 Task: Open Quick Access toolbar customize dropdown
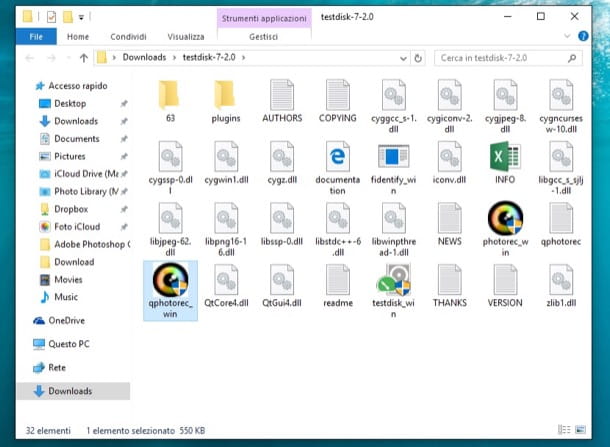pyautogui.click(x=81, y=17)
